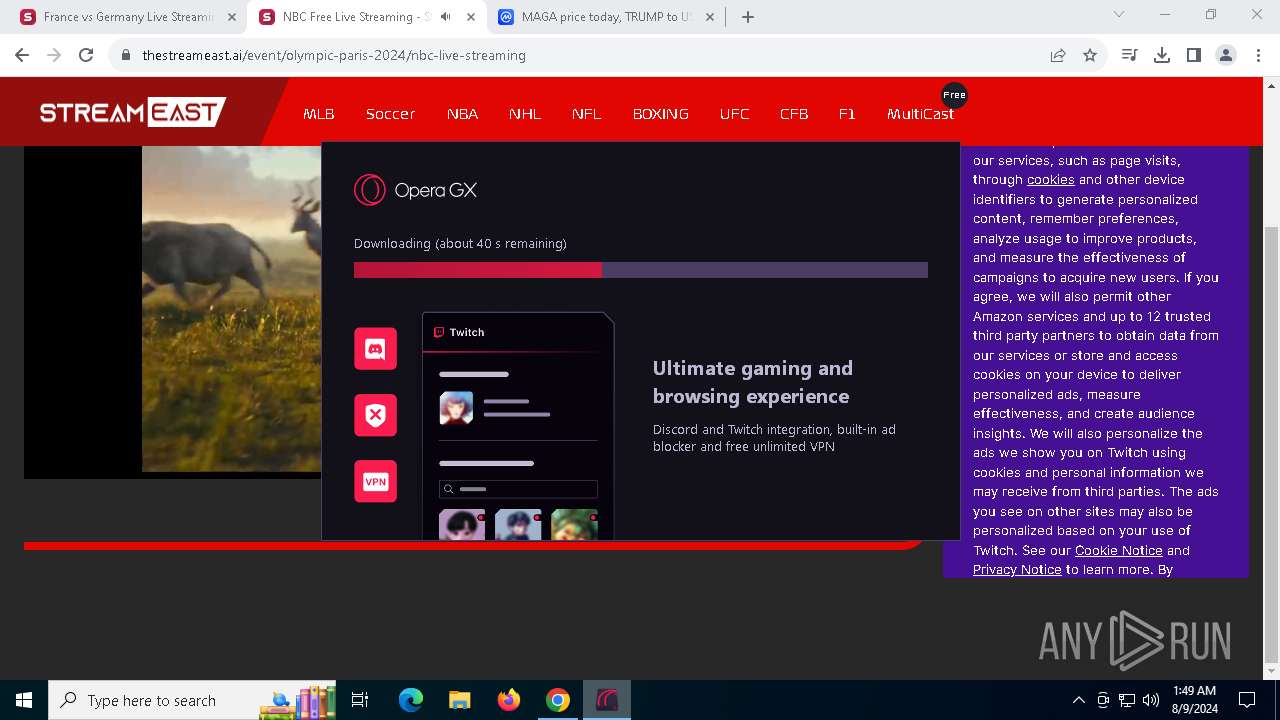Open the NFL menu item
Image resolution: width=1280 pixels, height=720 pixels.
(587, 114)
